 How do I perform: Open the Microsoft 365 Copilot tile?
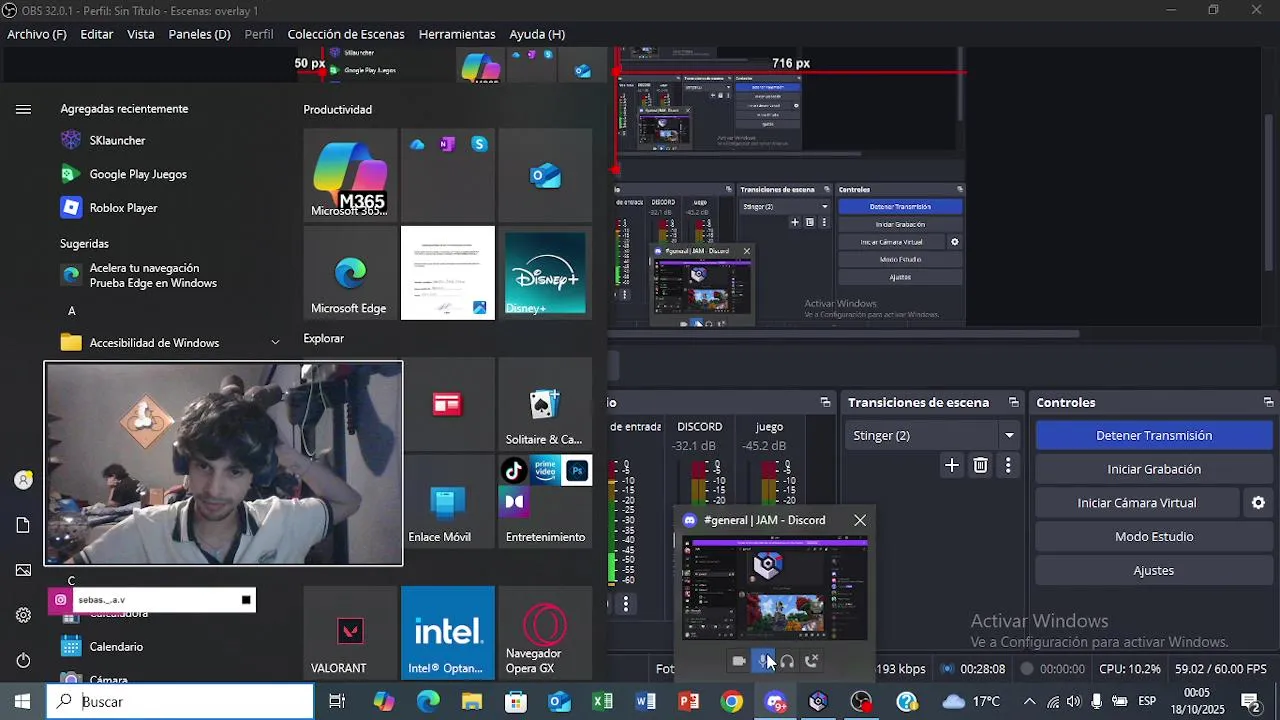[349, 175]
